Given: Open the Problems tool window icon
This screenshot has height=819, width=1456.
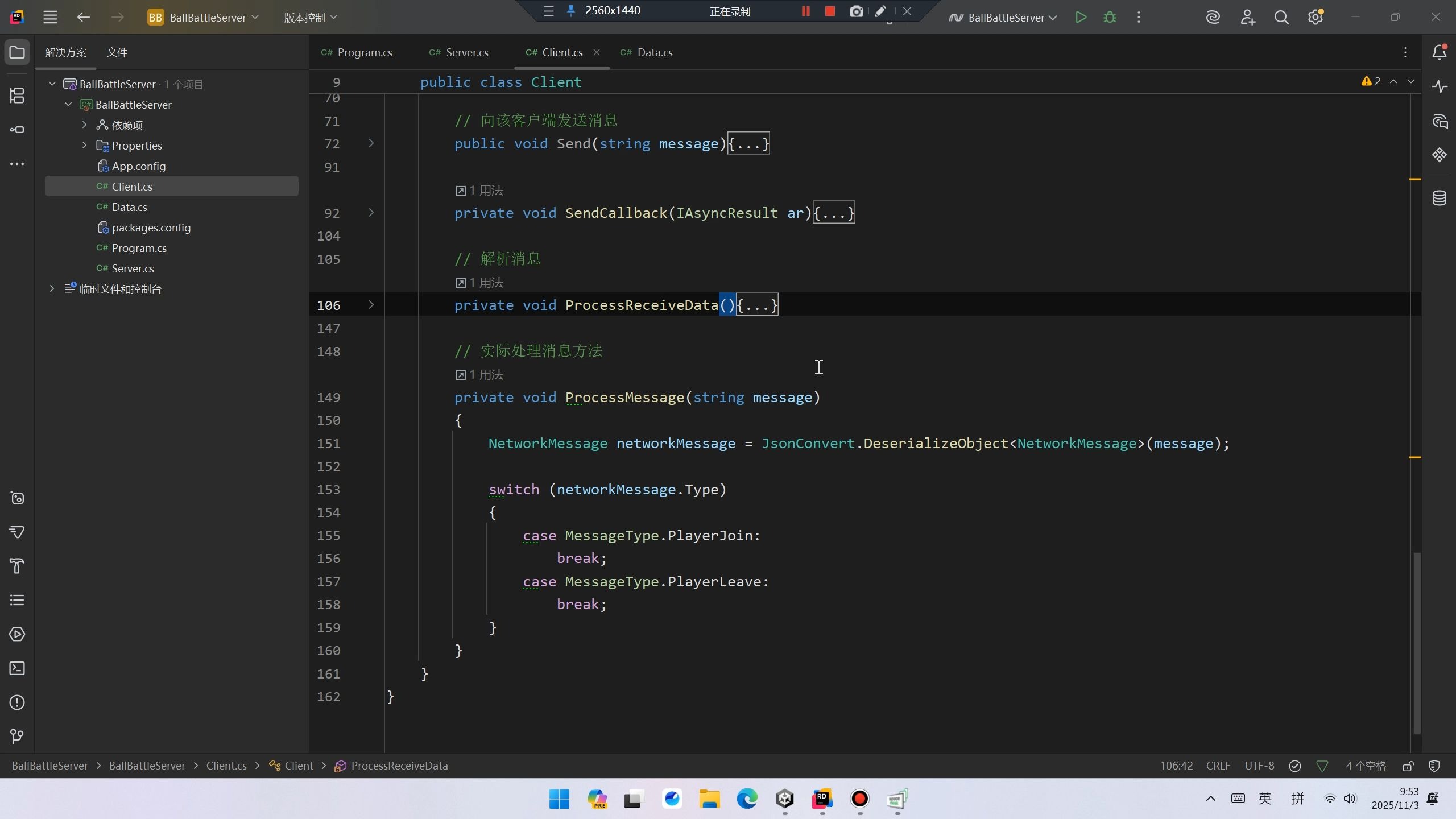Looking at the screenshot, I should [17, 702].
